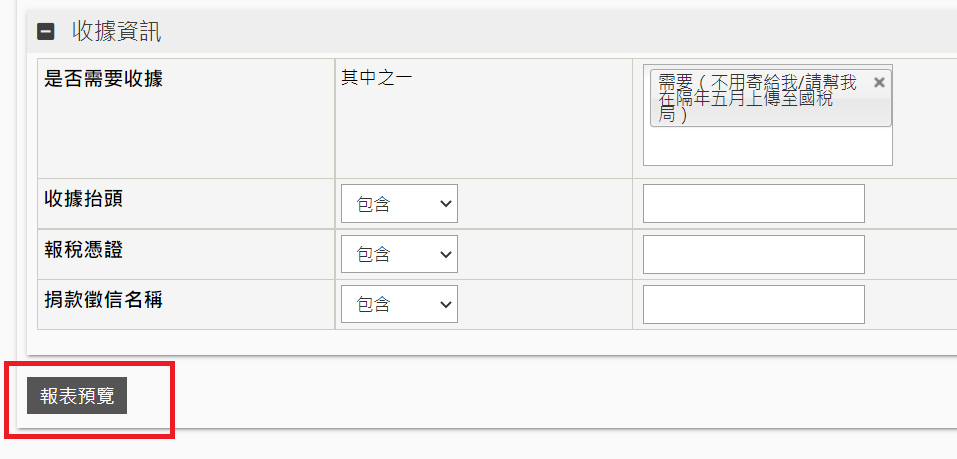Focus the 捐款徵信名稱 value text field
957x459 pixels.
click(x=754, y=304)
